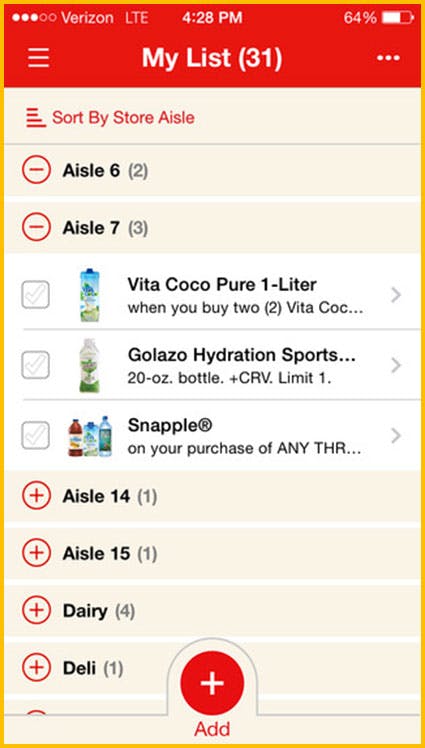Expand the Deli section
Screen dimensions: 425x748
tap(36, 667)
